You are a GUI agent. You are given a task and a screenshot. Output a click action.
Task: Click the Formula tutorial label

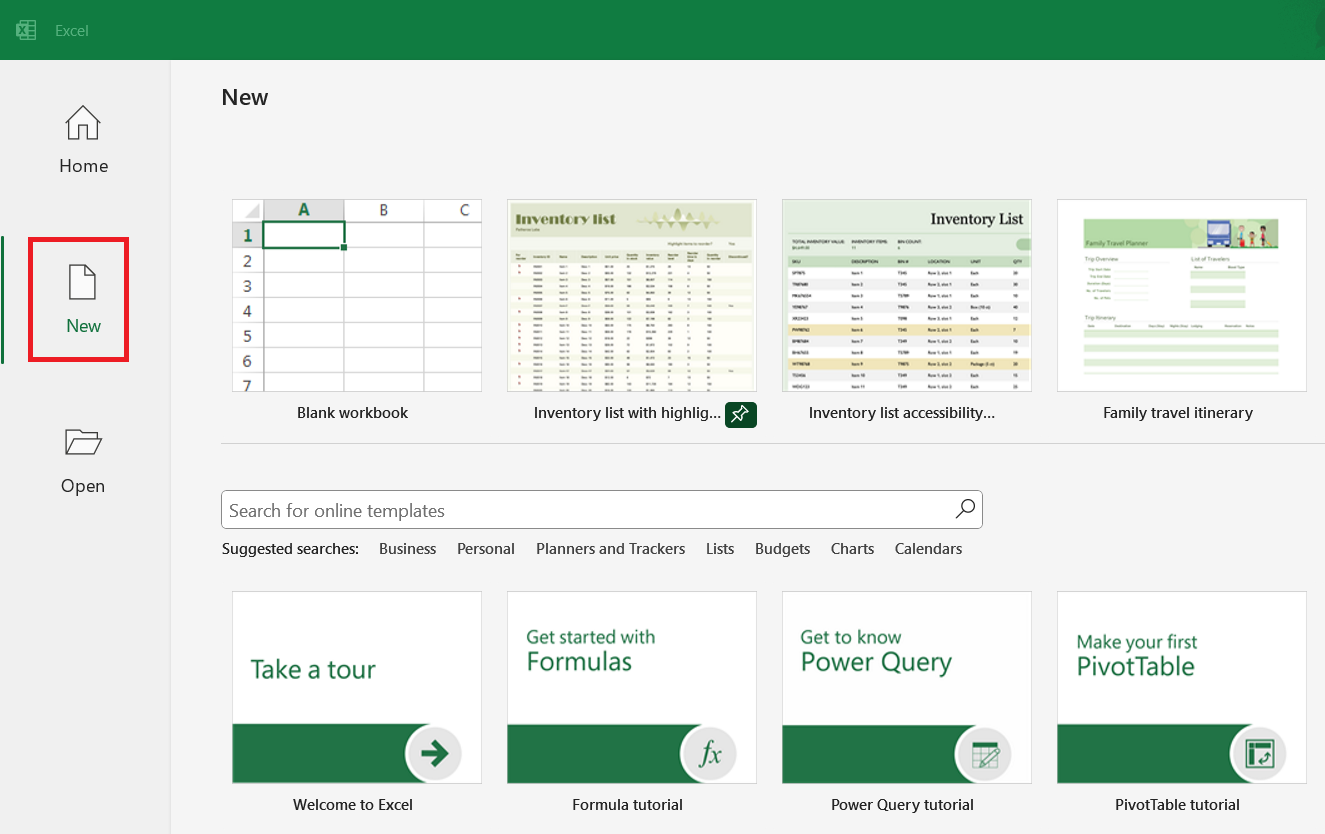(628, 805)
